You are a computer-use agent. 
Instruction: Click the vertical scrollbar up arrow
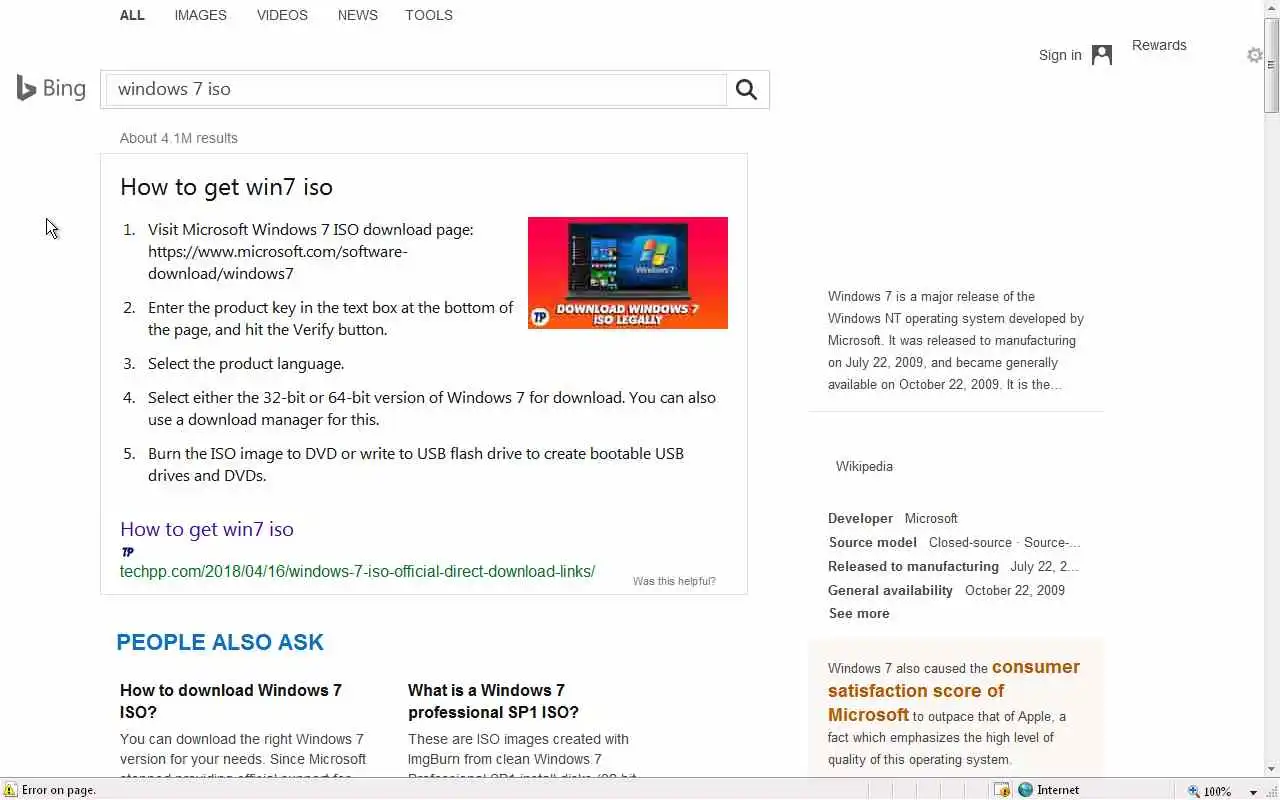pos(1272,8)
